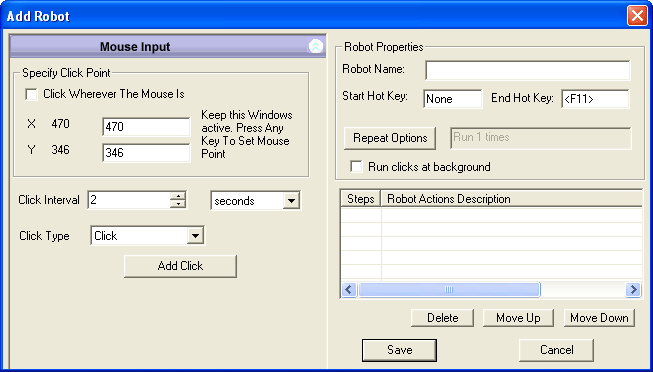Close the Add Robot window
Viewport: 653px width, 372px height.
637,16
